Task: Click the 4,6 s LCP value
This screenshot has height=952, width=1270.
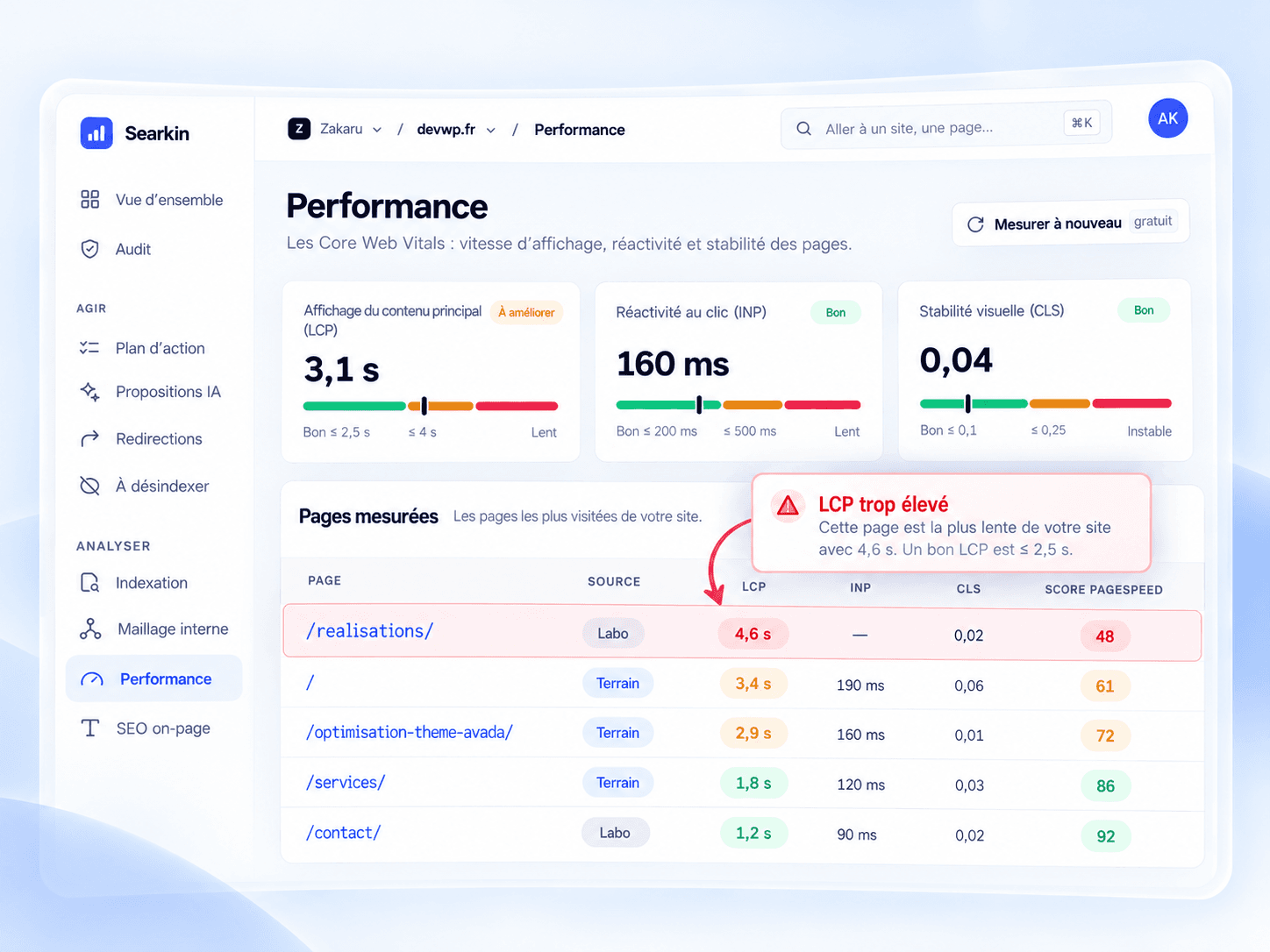Action: pyautogui.click(x=753, y=634)
